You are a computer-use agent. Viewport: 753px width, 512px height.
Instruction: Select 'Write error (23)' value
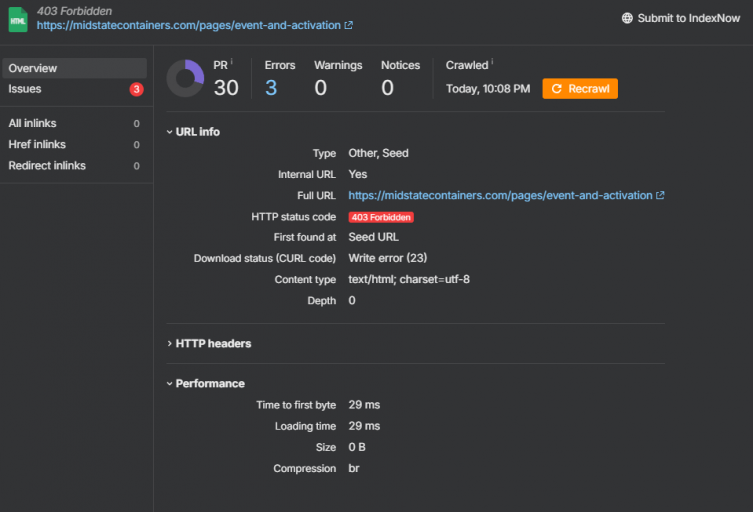point(388,258)
